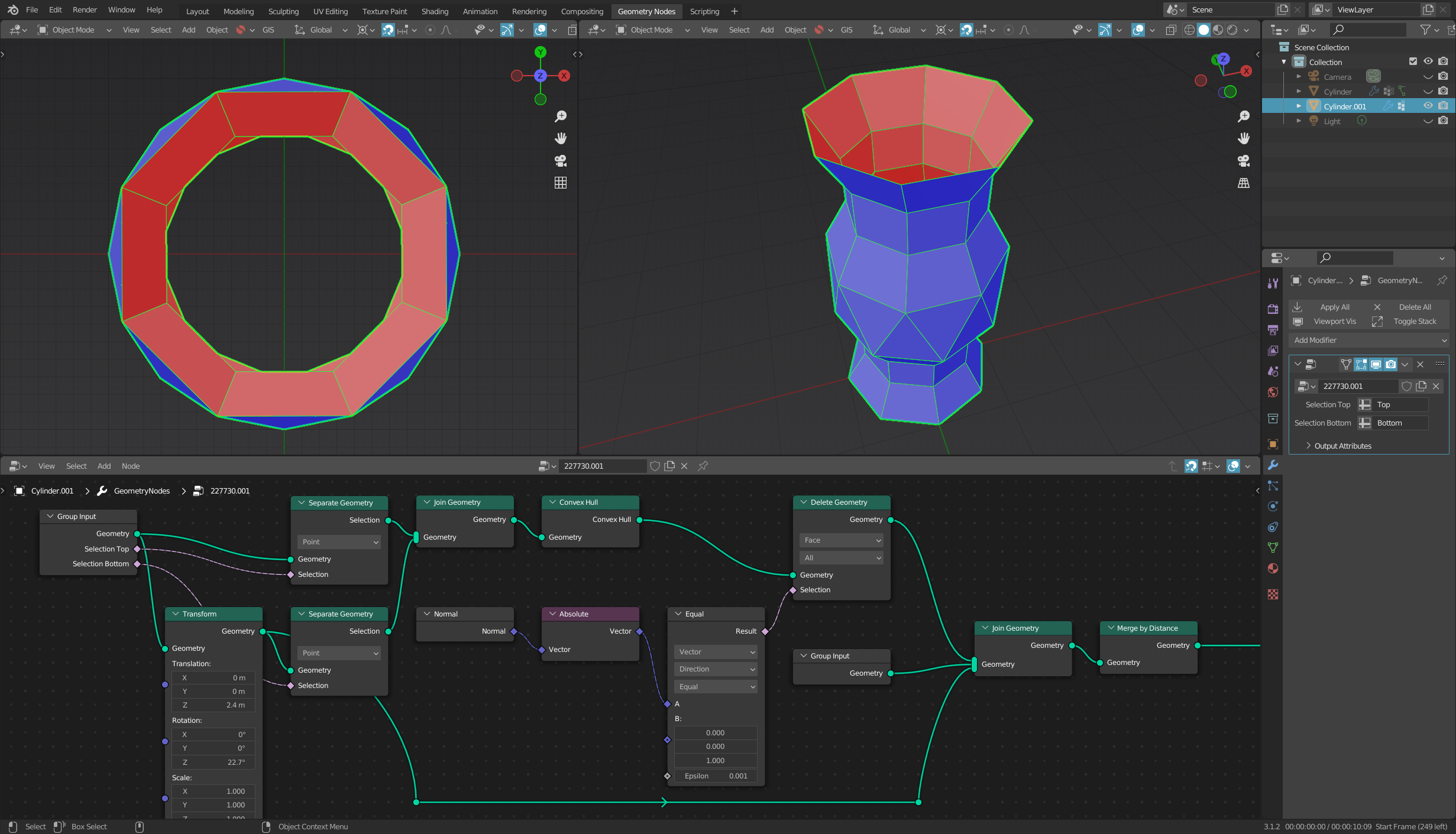The image size is (1456, 834).
Task: Open the Material properties tab
Action: tap(1273, 569)
